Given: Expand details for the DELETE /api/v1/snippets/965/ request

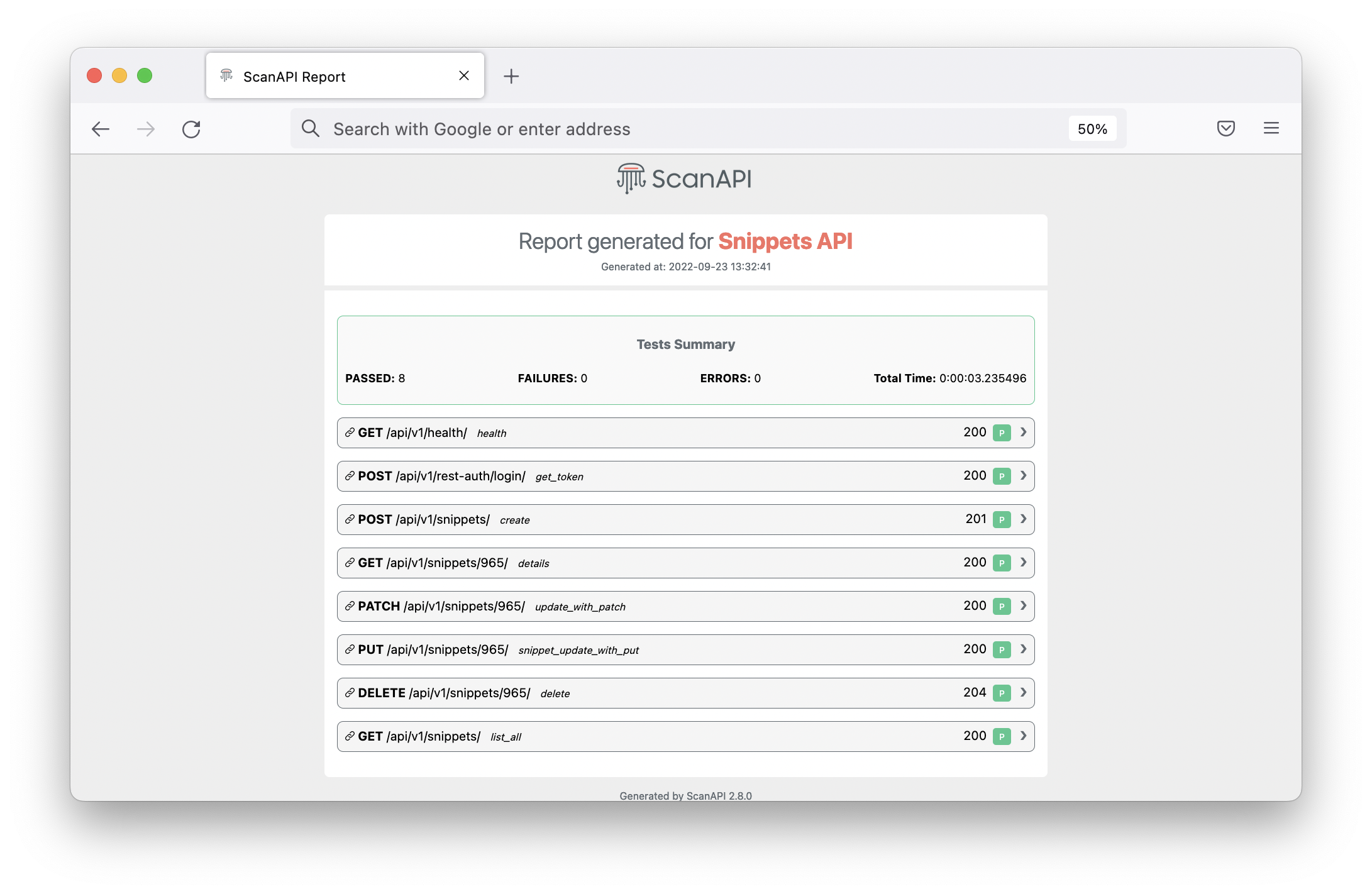Looking at the screenshot, I should (x=1023, y=693).
